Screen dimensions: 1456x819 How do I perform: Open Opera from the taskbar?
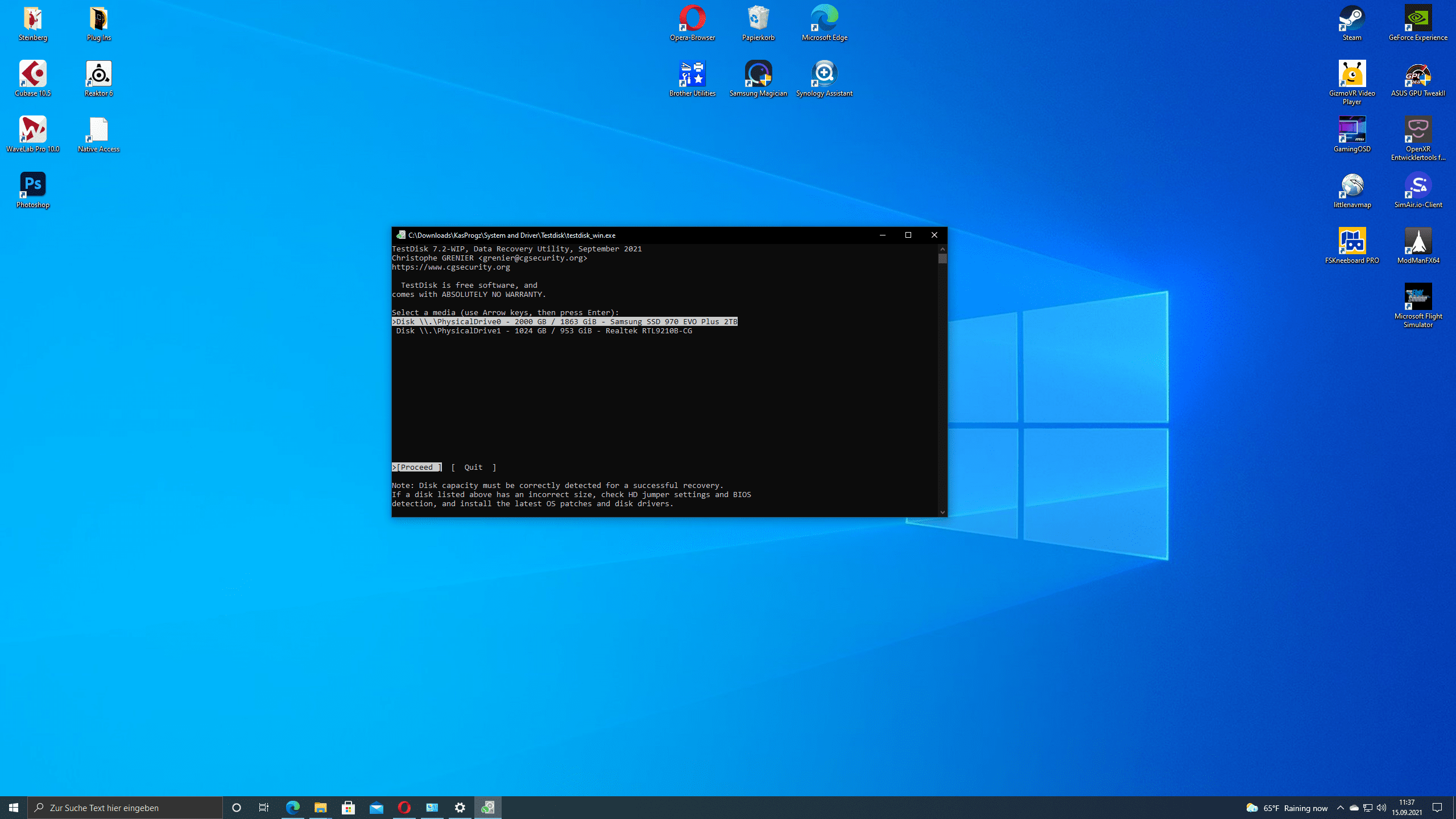[404, 807]
